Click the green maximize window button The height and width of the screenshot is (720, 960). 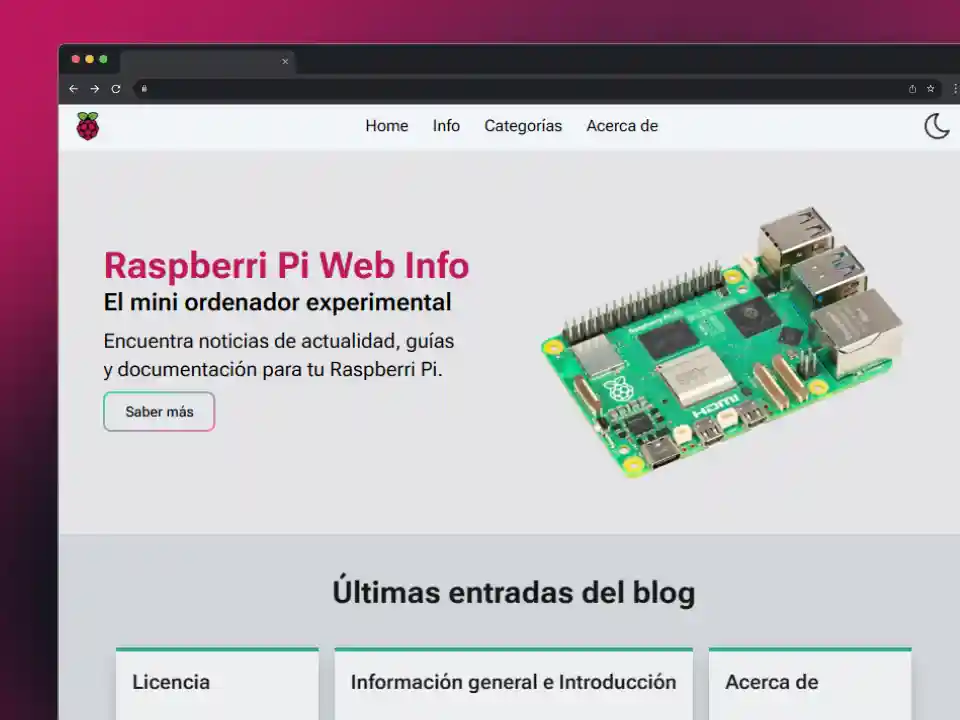(x=103, y=59)
